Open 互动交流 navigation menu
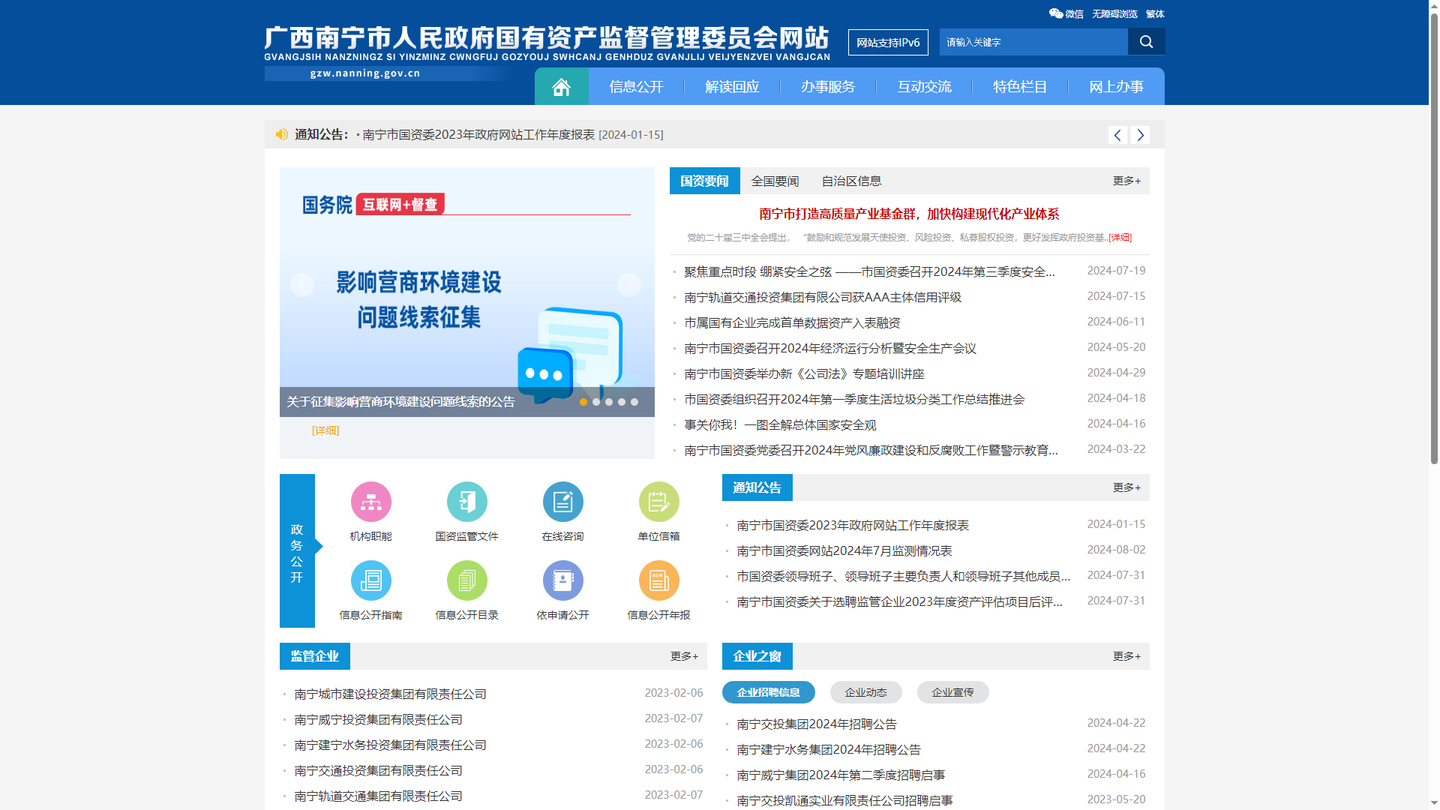The height and width of the screenshot is (810, 1440). 924,87
